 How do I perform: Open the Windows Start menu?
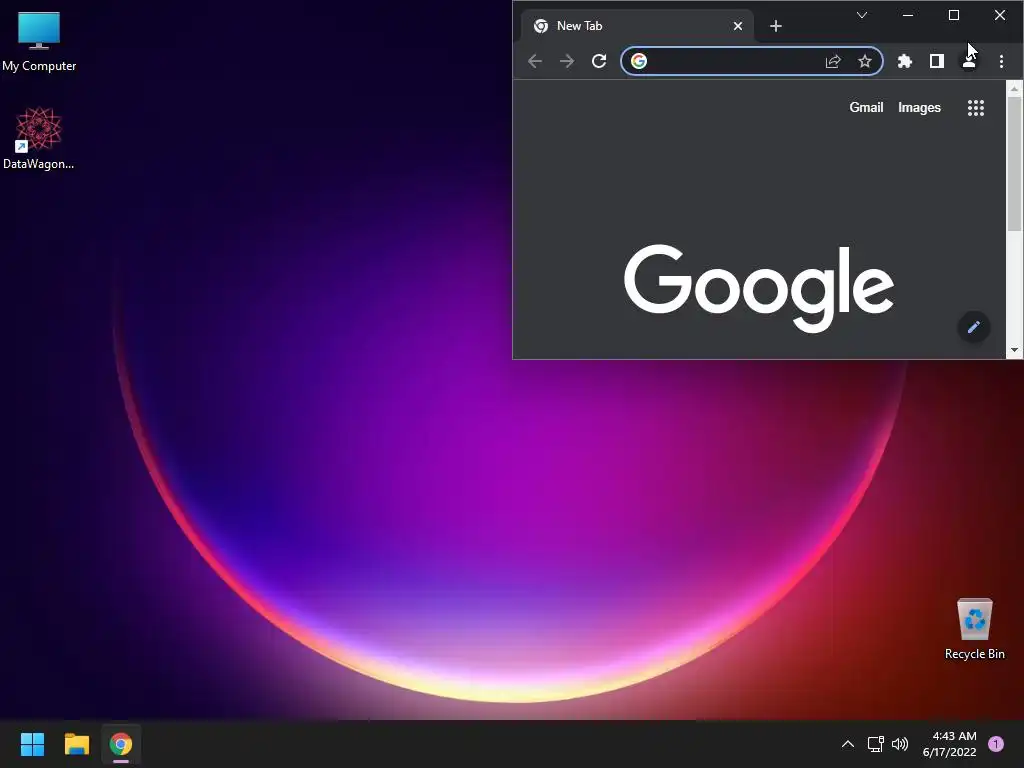[x=32, y=744]
